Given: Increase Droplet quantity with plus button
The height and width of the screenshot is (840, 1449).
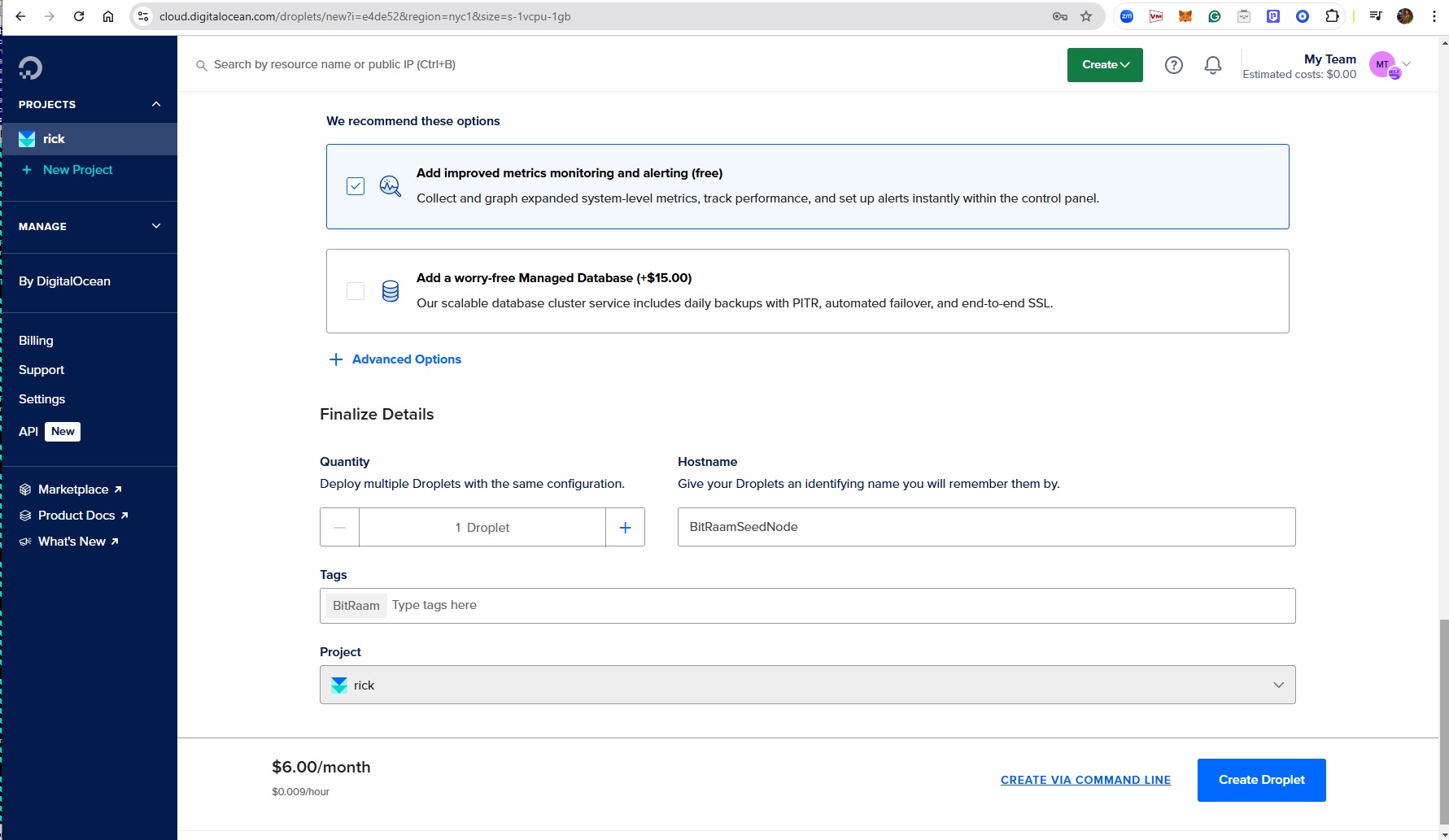Looking at the screenshot, I should (x=625, y=527).
